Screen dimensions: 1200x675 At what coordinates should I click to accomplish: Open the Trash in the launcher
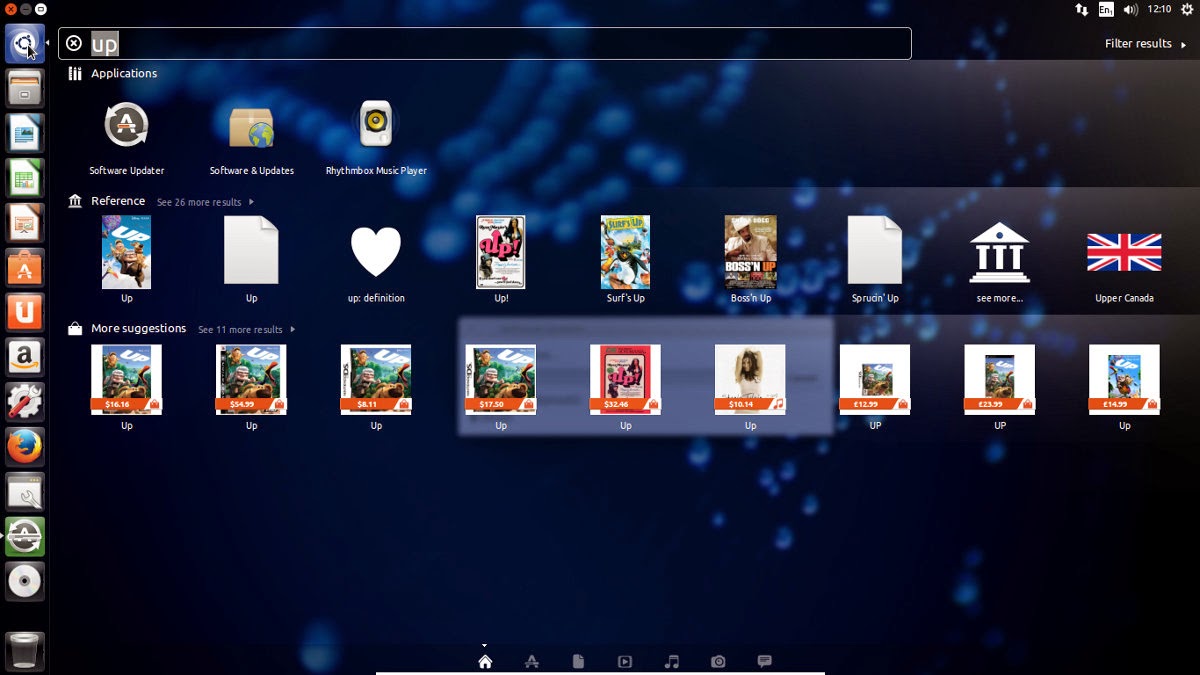click(x=25, y=651)
